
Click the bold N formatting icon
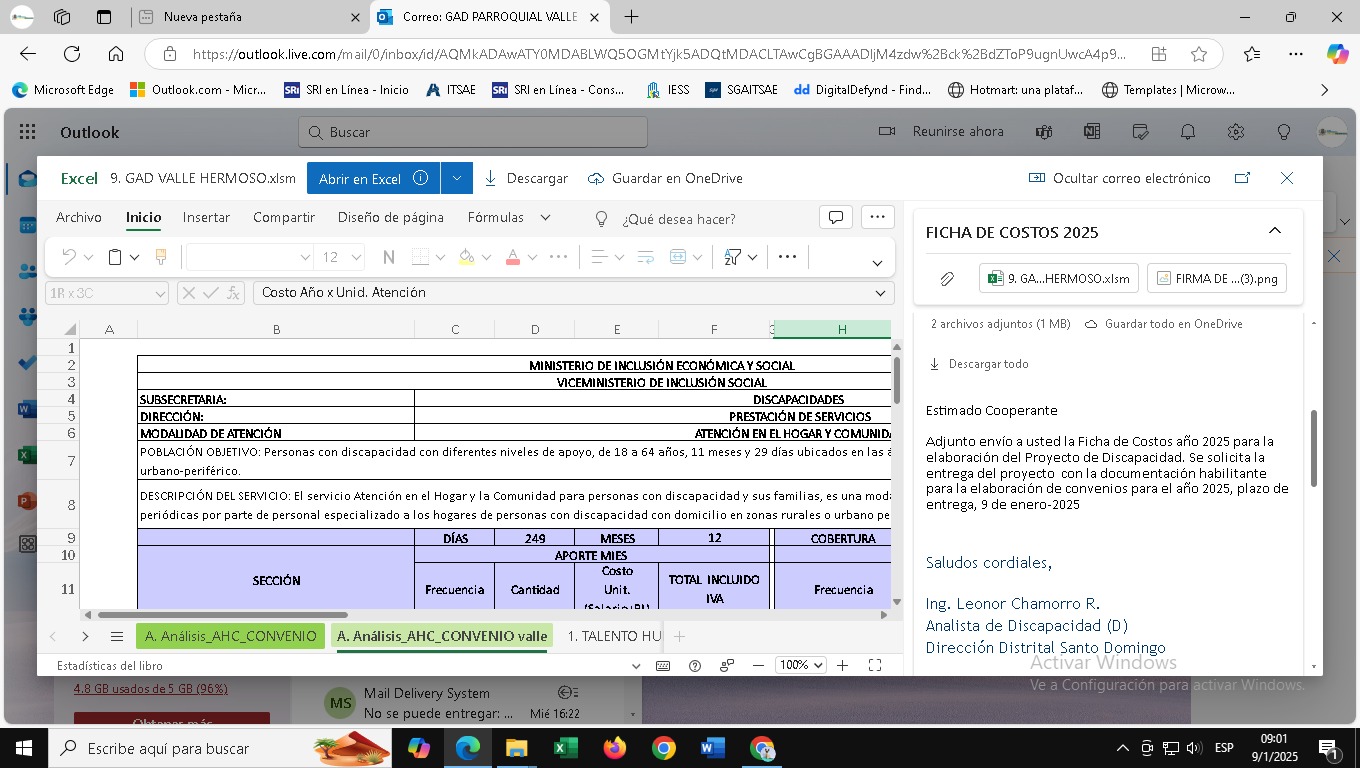tap(388, 257)
